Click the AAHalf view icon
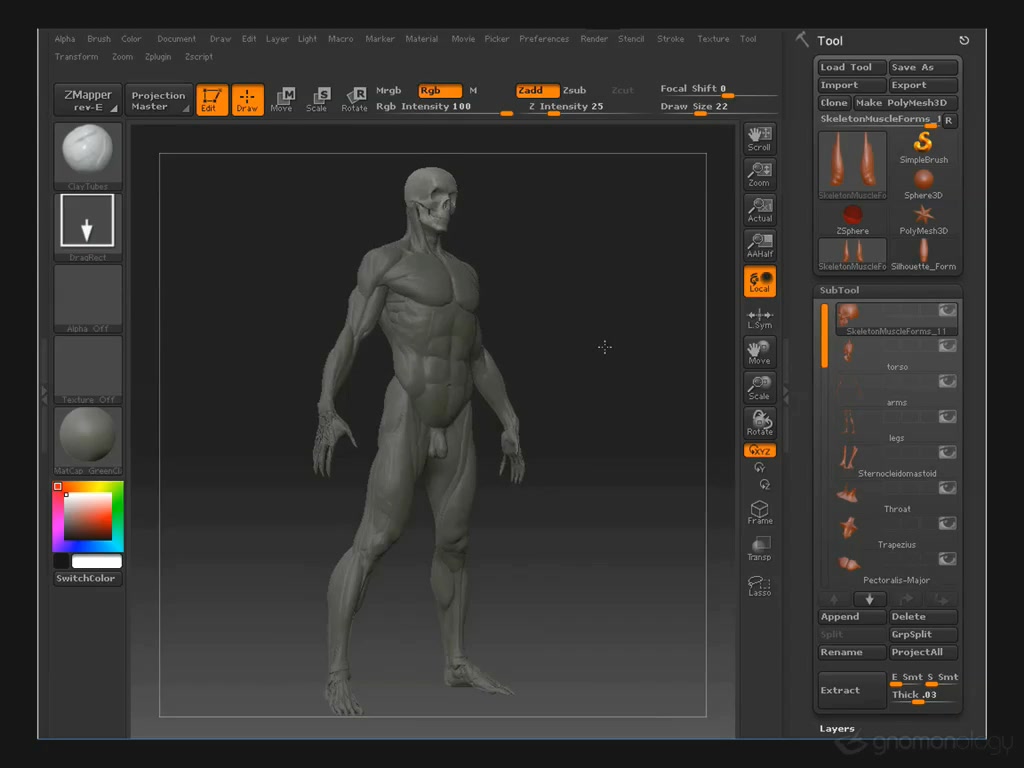 click(x=759, y=245)
